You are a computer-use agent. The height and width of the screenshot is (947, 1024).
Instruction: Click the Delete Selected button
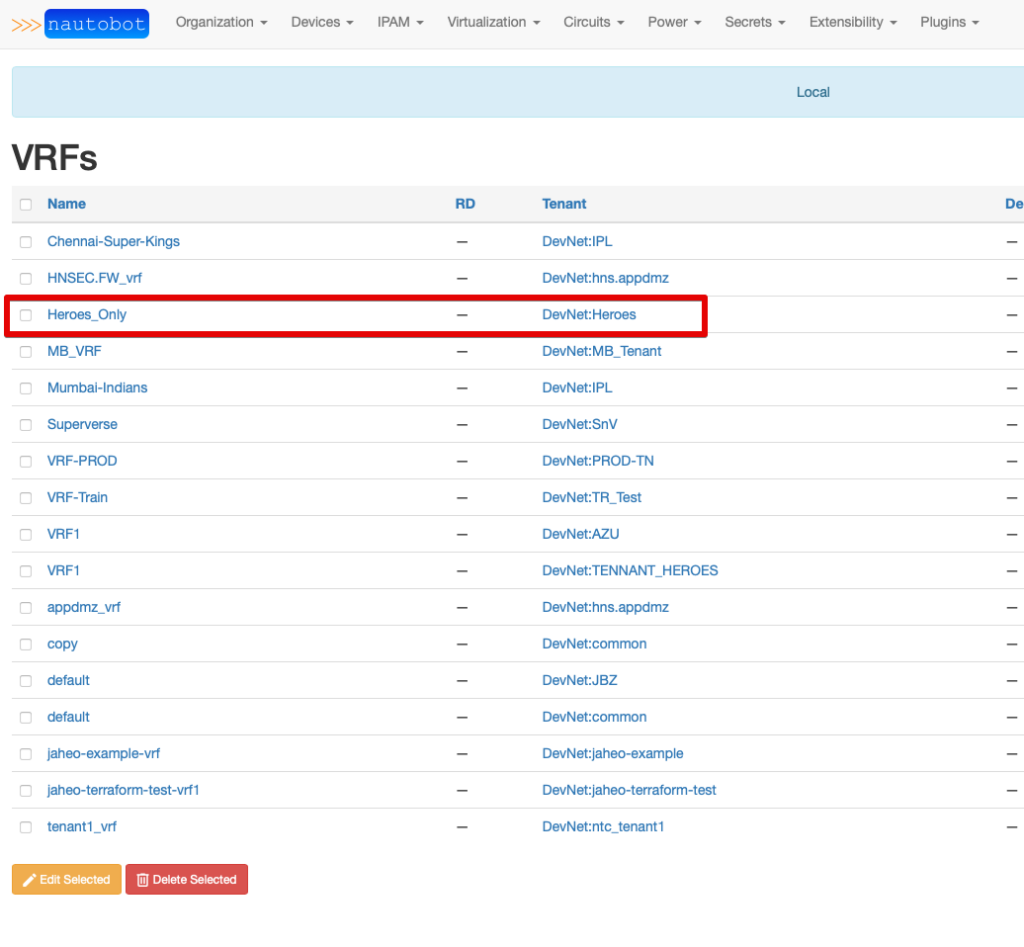(187, 880)
